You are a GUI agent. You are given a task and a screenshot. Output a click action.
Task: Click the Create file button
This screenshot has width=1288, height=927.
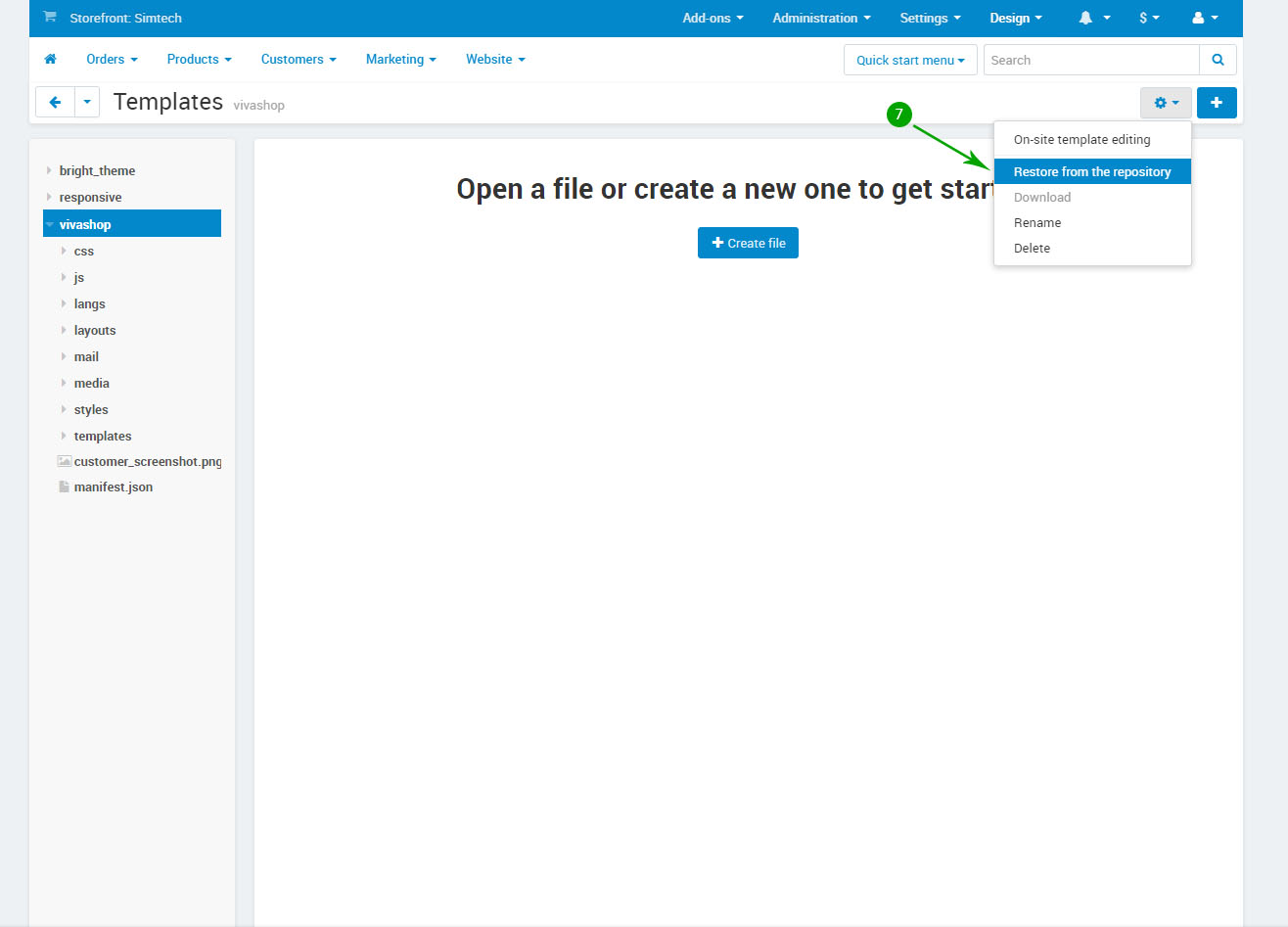coord(748,244)
